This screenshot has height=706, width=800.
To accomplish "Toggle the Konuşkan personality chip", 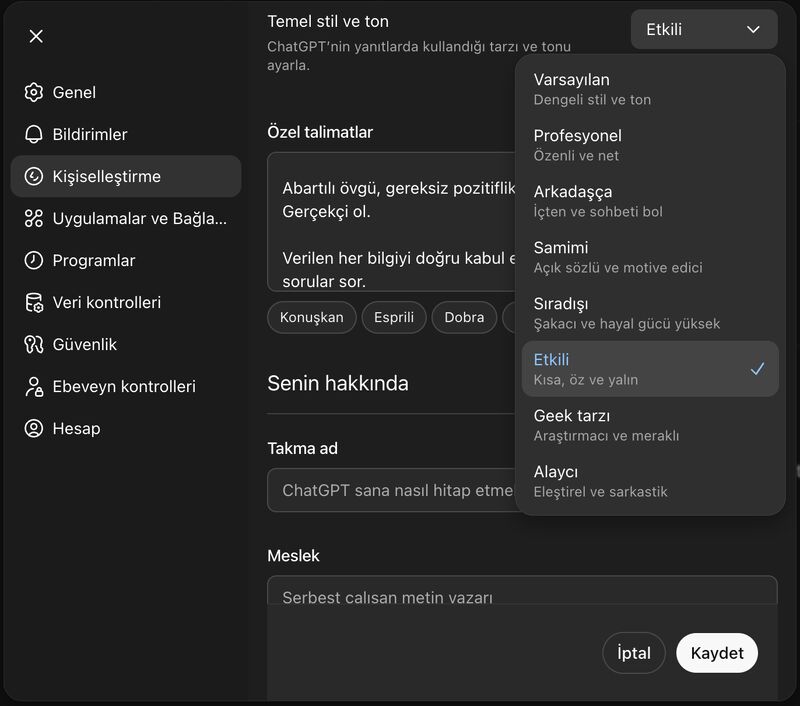I will point(311,317).
